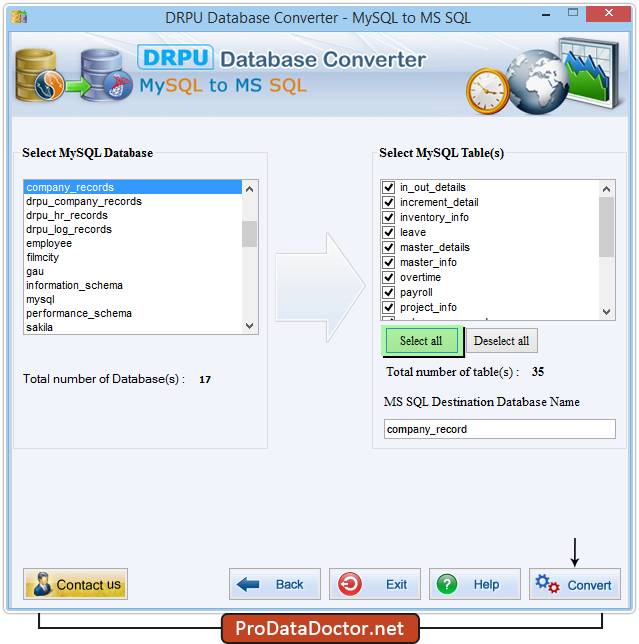The width and height of the screenshot is (639, 644).
Task: Click database list scroll up arrow
Action: [249, 189]
